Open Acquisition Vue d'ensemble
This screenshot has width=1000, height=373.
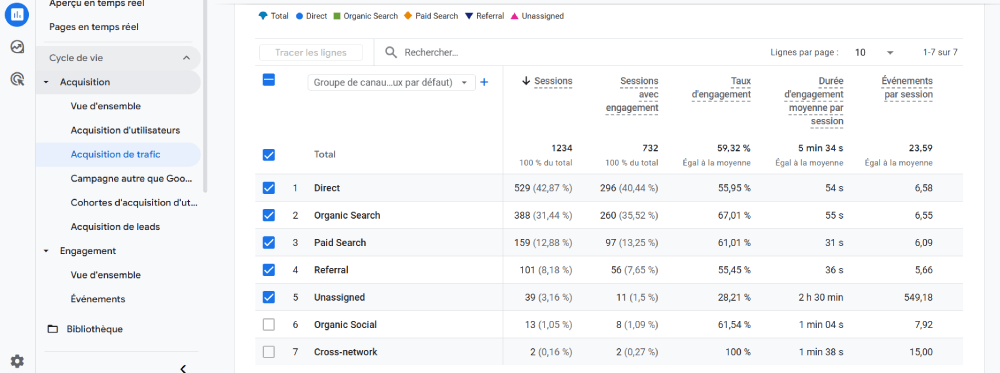tap(106, 106)
